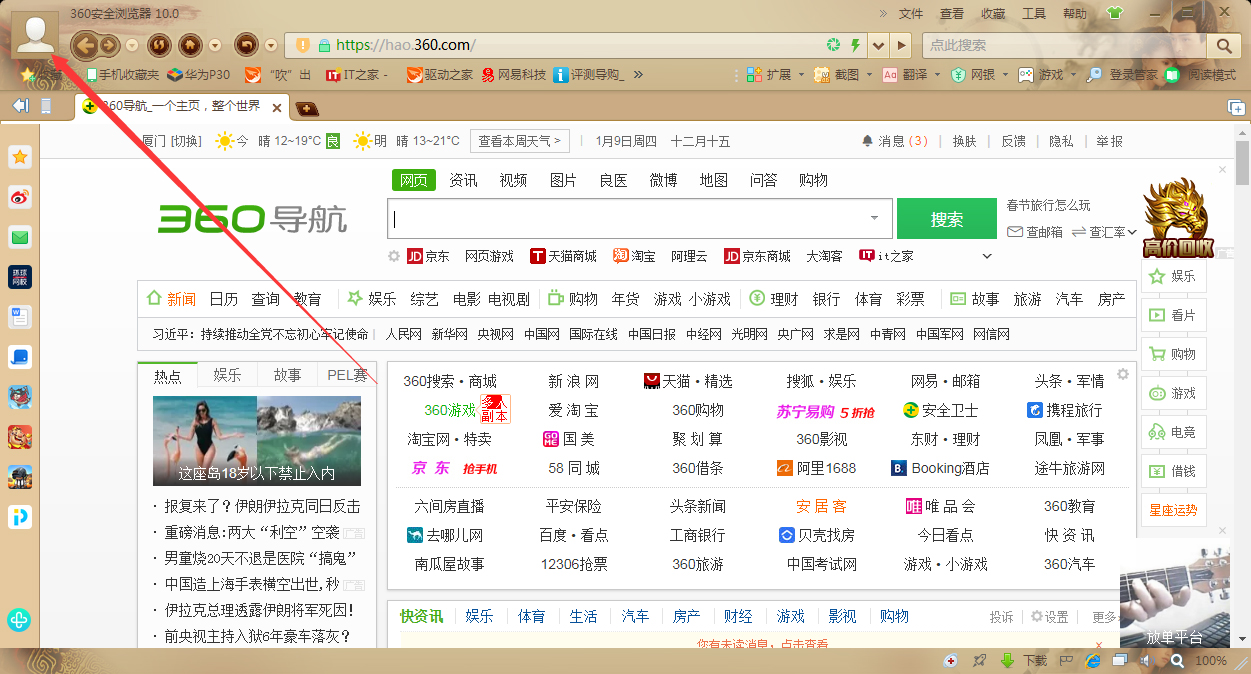Viewport: 1251px width, 674px height.
Task: Enable 阅读模式 reading mode
Action: tap(1212, 75)
